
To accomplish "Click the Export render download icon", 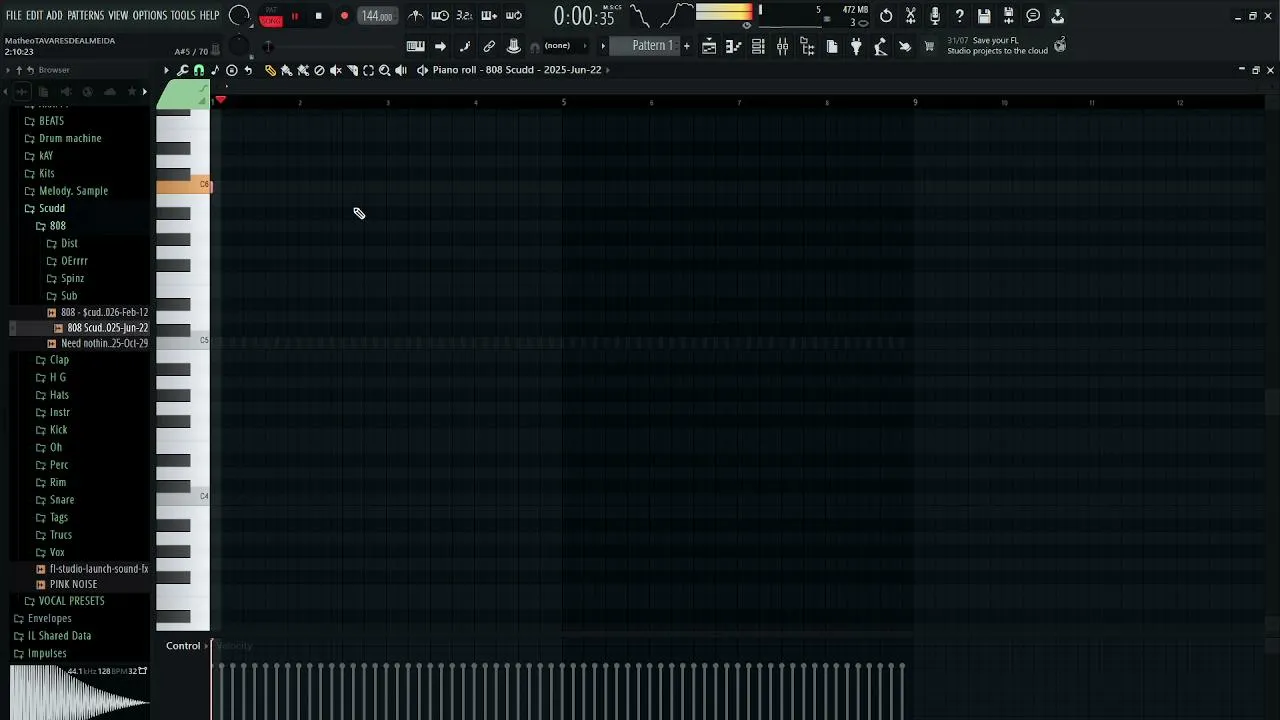I will pyautogui.click(x=1057, y=16).
